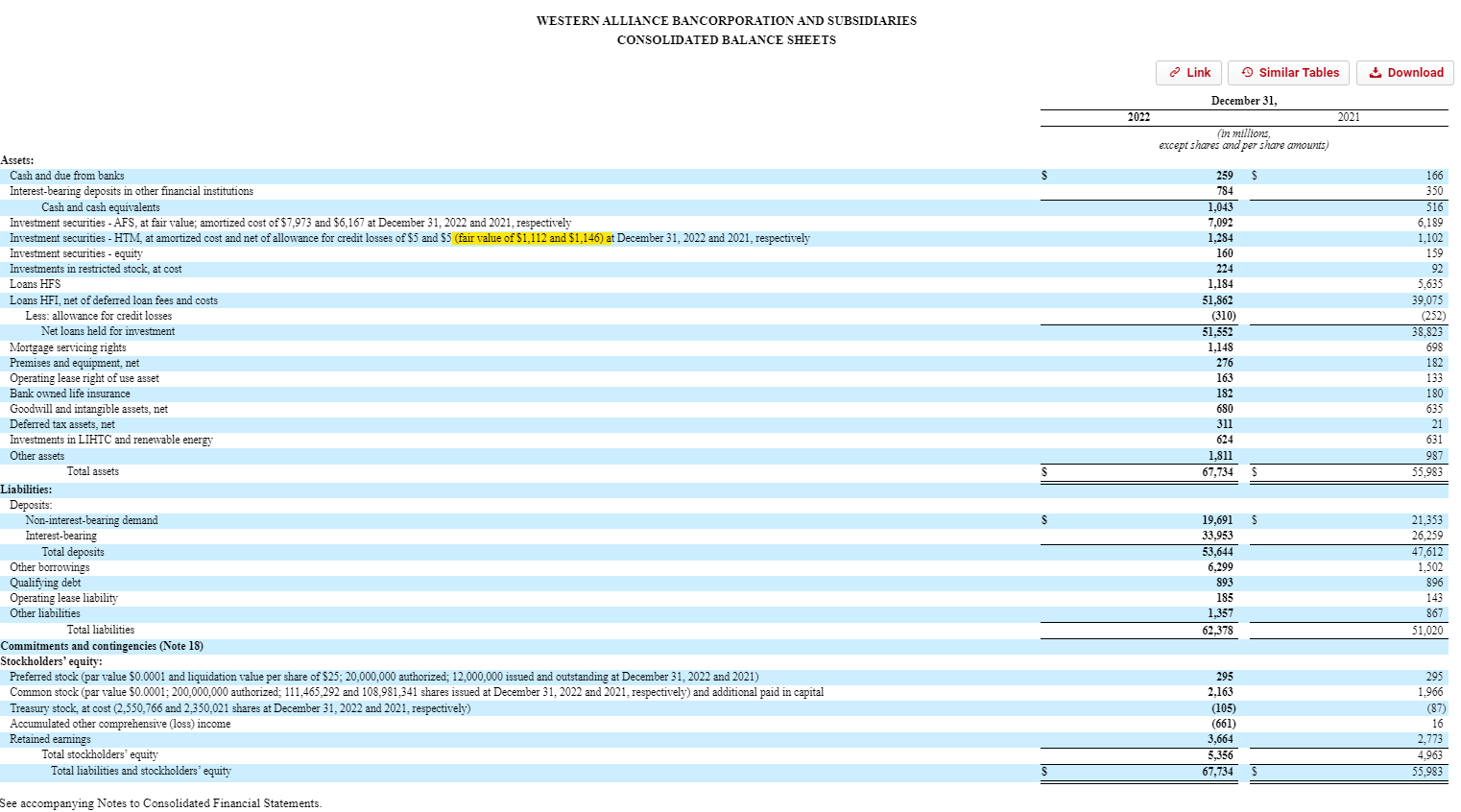Click the Preferred stock row description

click(x=384, y=677)
